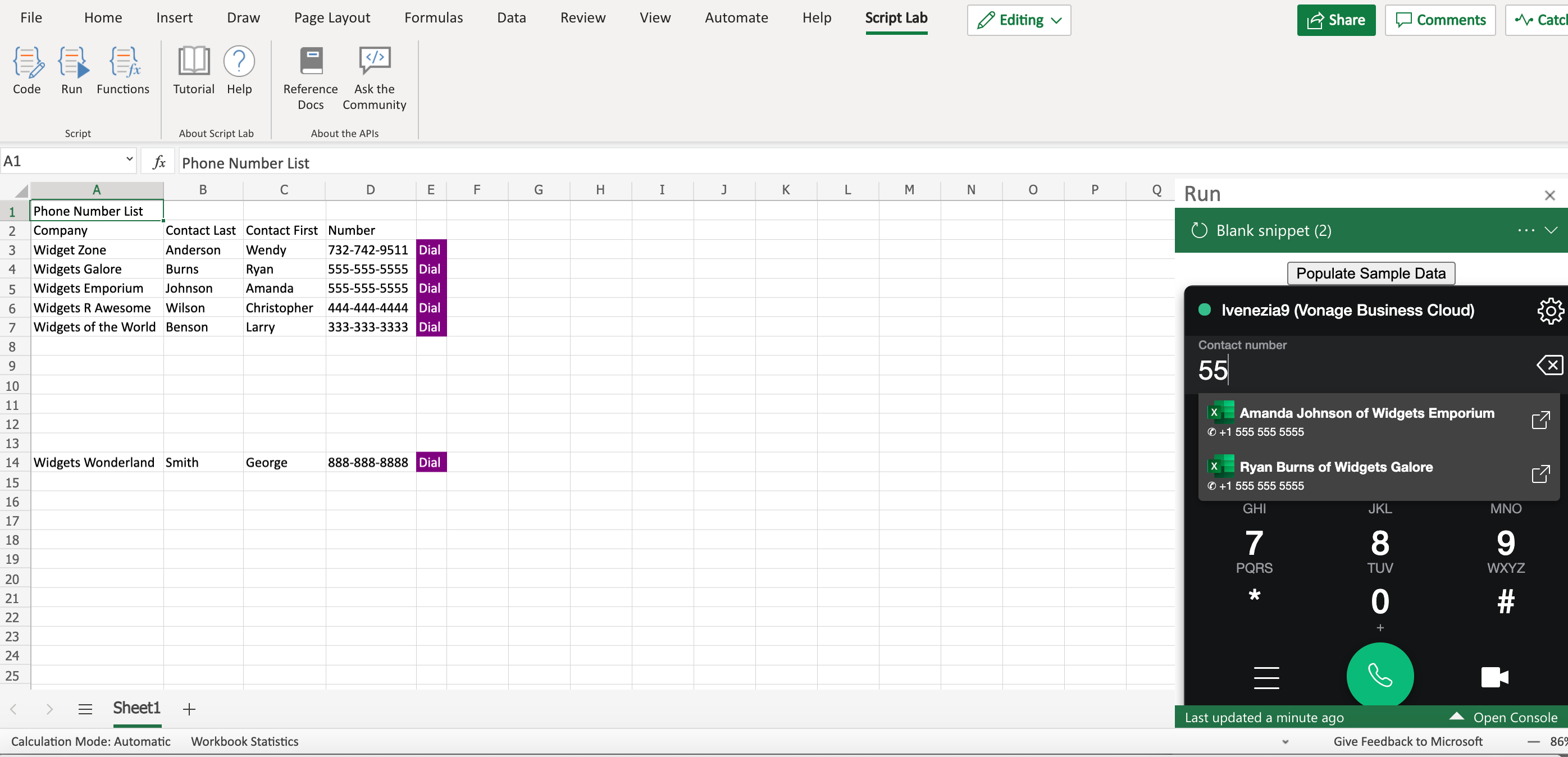The height and width of the screenshot is (757, 1568).
Task: Expand the Name Box dropdown arrow
Action: 129,159
